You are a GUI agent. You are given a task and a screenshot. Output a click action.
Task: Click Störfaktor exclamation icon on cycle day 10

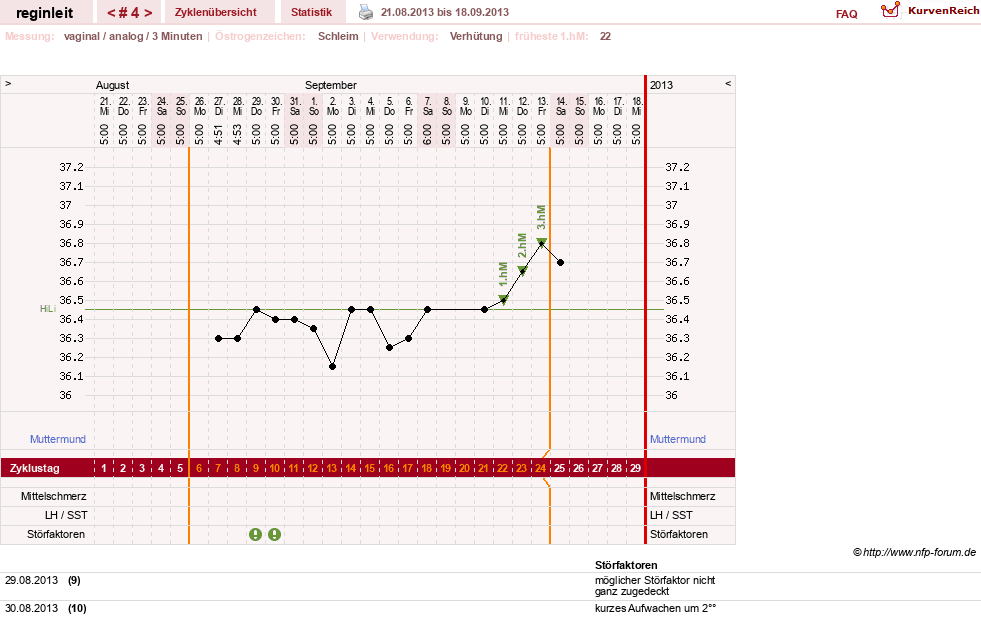(275, 534)
